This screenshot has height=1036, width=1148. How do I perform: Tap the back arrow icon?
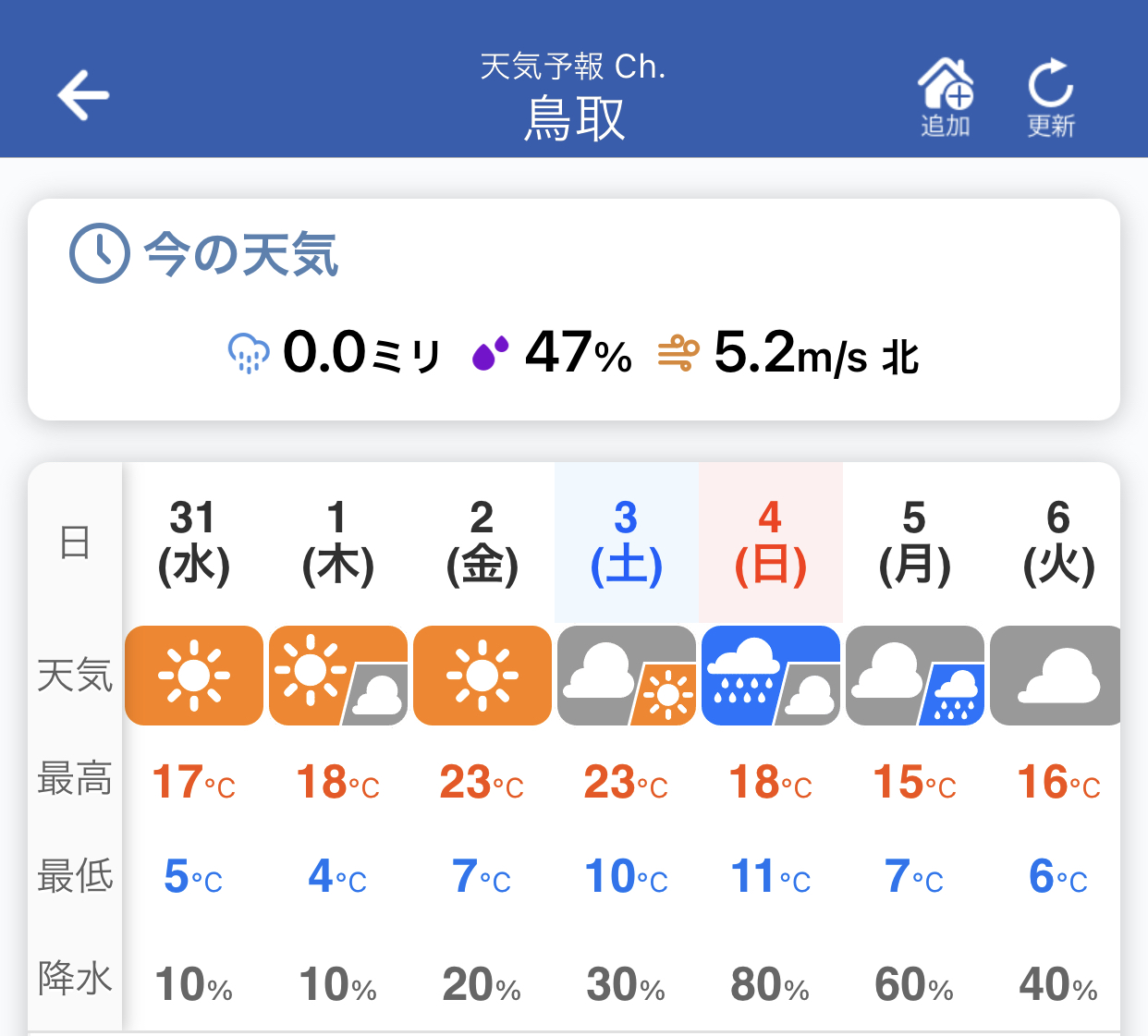click(83, 94)
